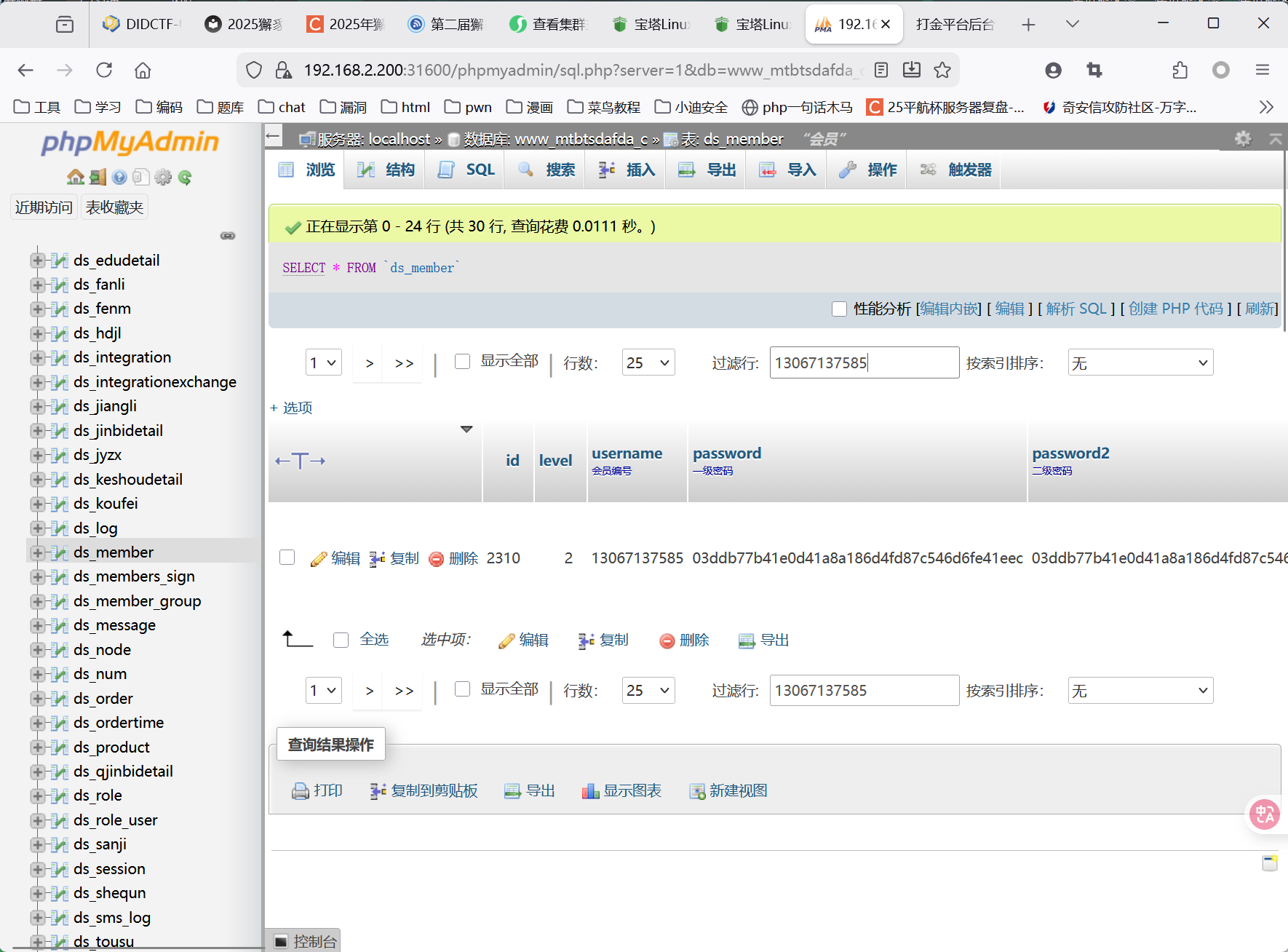Tick the 全选 checkbox

[341, 640]
